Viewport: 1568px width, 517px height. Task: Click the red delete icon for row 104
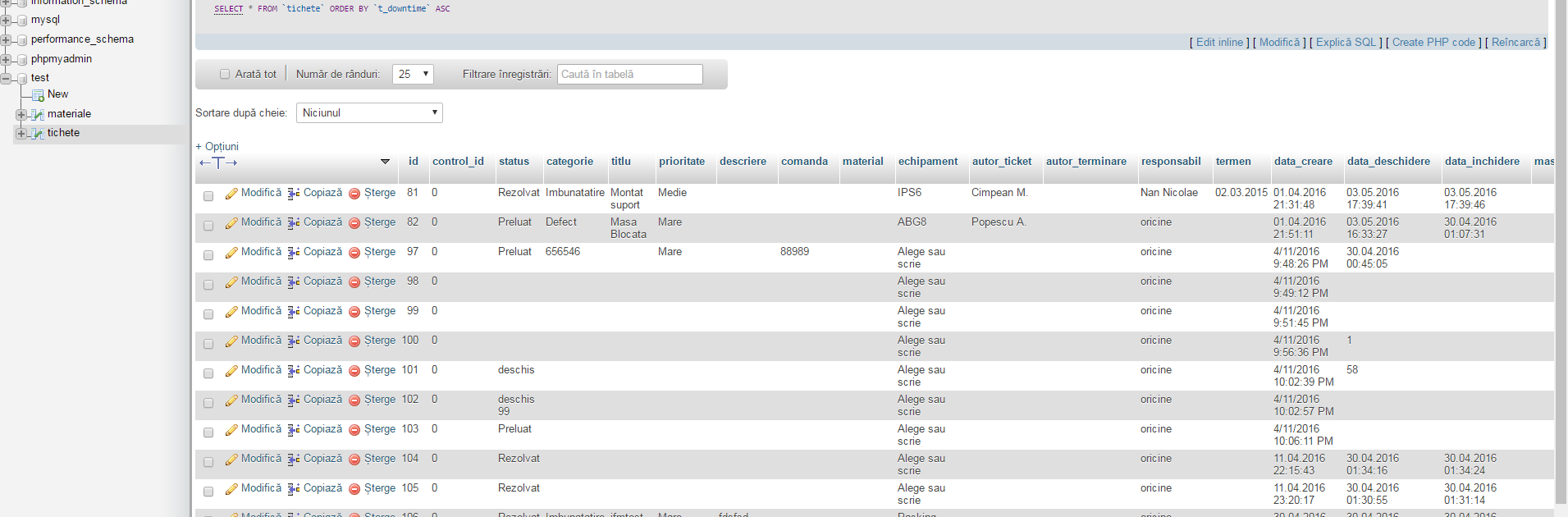[x=354, y=460]
